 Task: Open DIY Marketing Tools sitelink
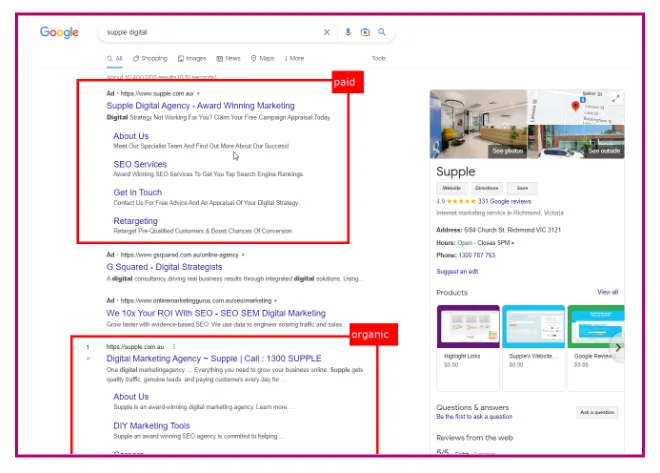(x=152, y=425)
